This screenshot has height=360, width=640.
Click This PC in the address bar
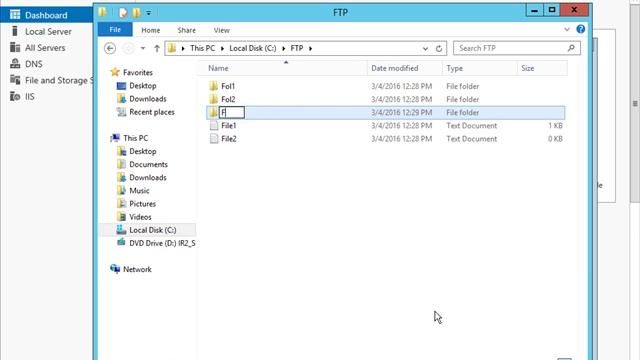coord(202,48)
